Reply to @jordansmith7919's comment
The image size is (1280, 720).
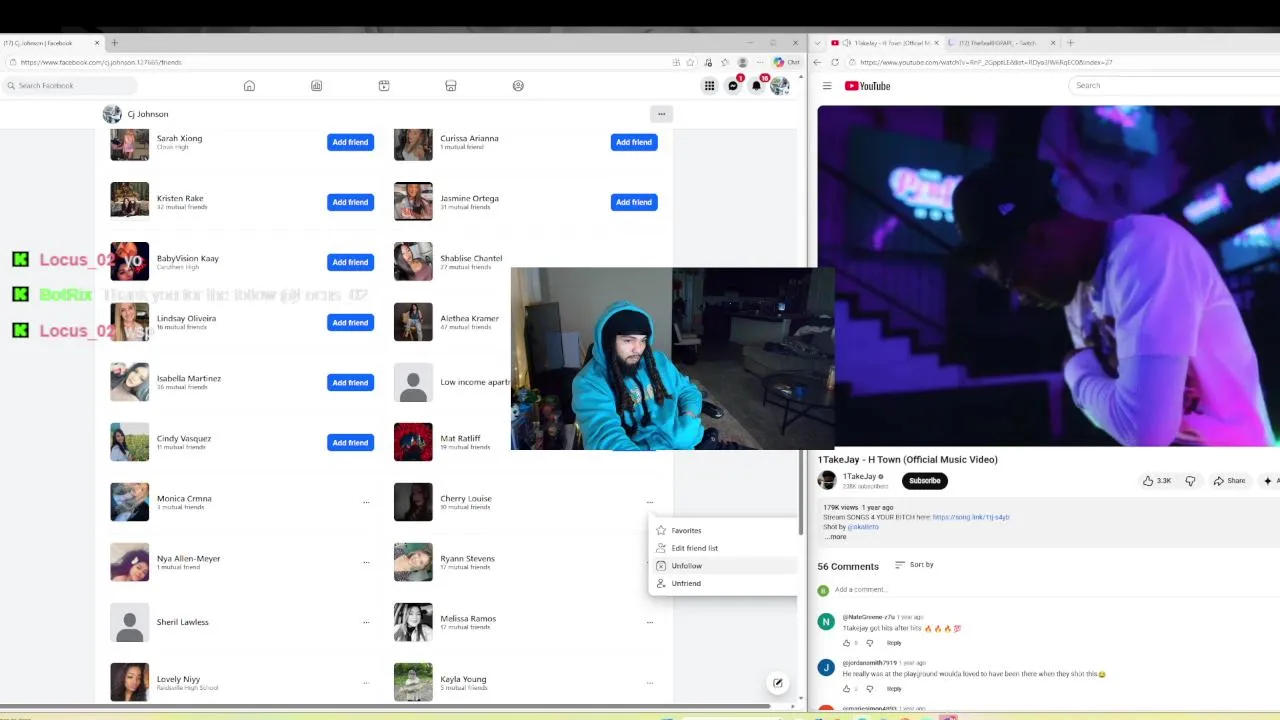point(894,689)
